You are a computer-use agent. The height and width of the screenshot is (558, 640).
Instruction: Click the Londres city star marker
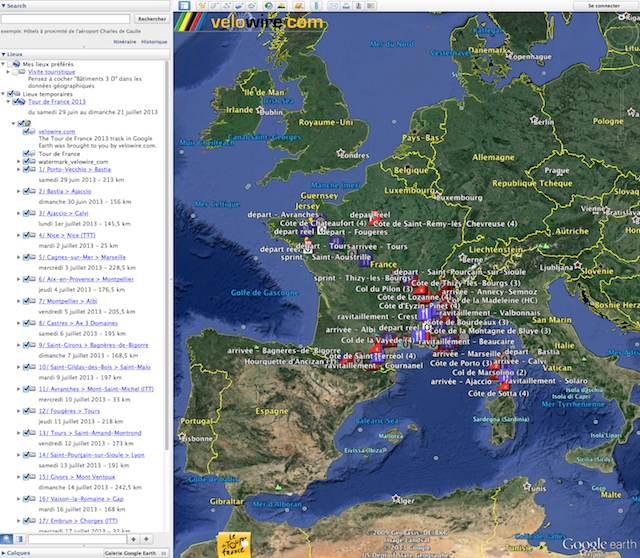(340, 153)
